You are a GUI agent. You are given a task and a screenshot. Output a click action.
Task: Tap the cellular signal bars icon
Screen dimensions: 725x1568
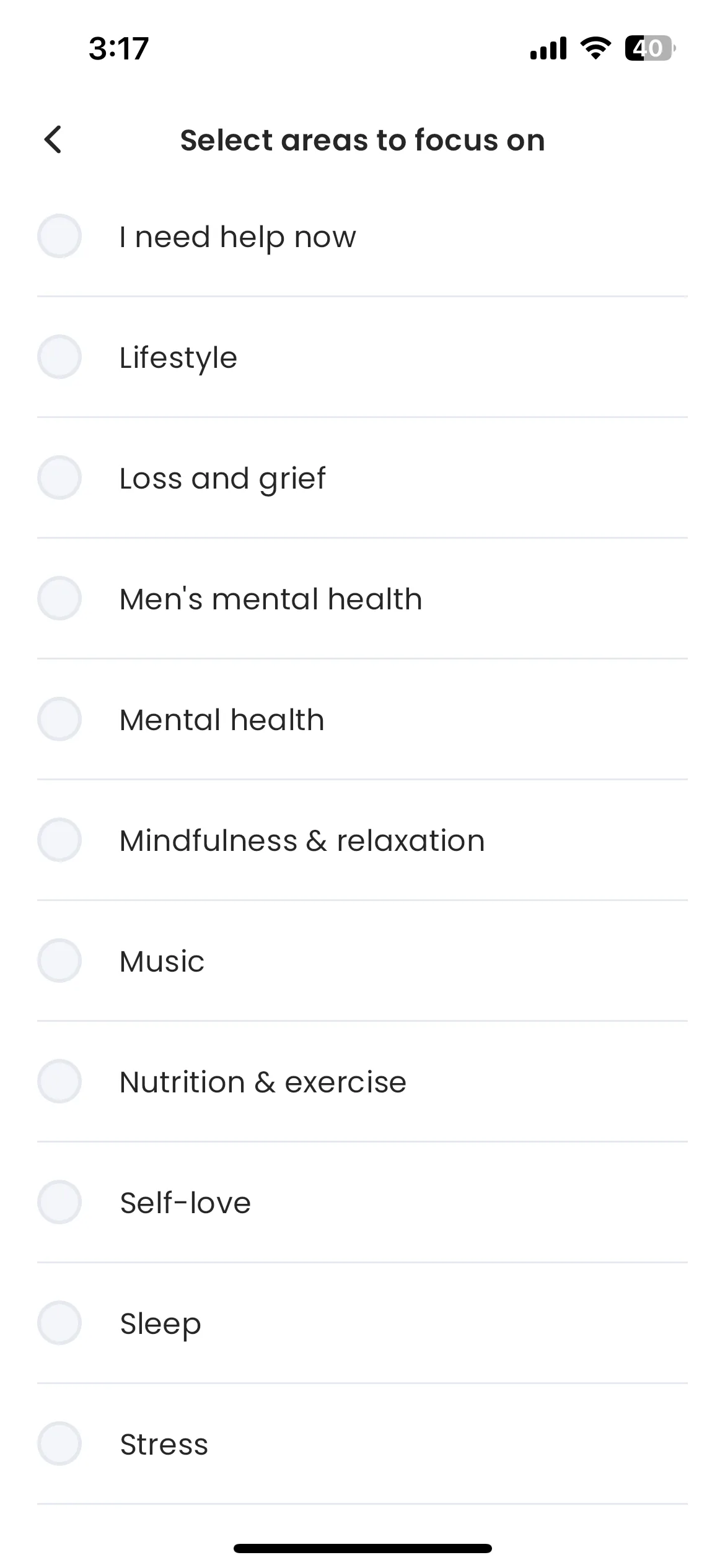548,48
